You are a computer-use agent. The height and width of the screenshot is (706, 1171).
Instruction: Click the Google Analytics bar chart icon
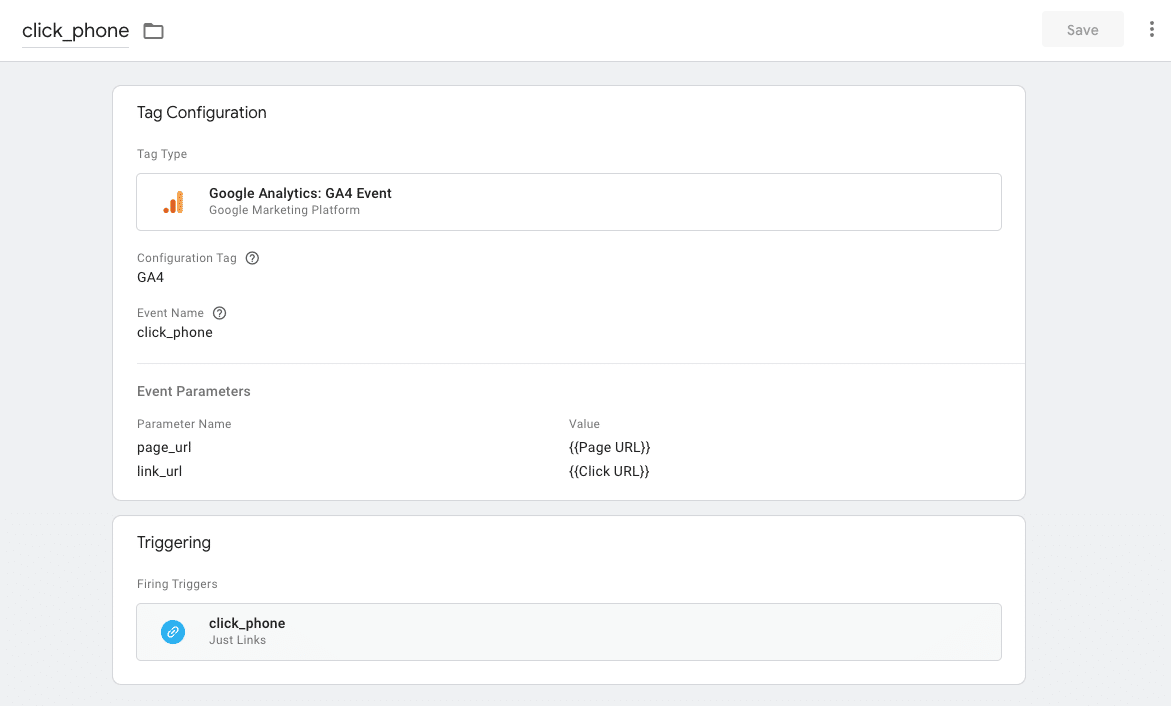(173, 202)
